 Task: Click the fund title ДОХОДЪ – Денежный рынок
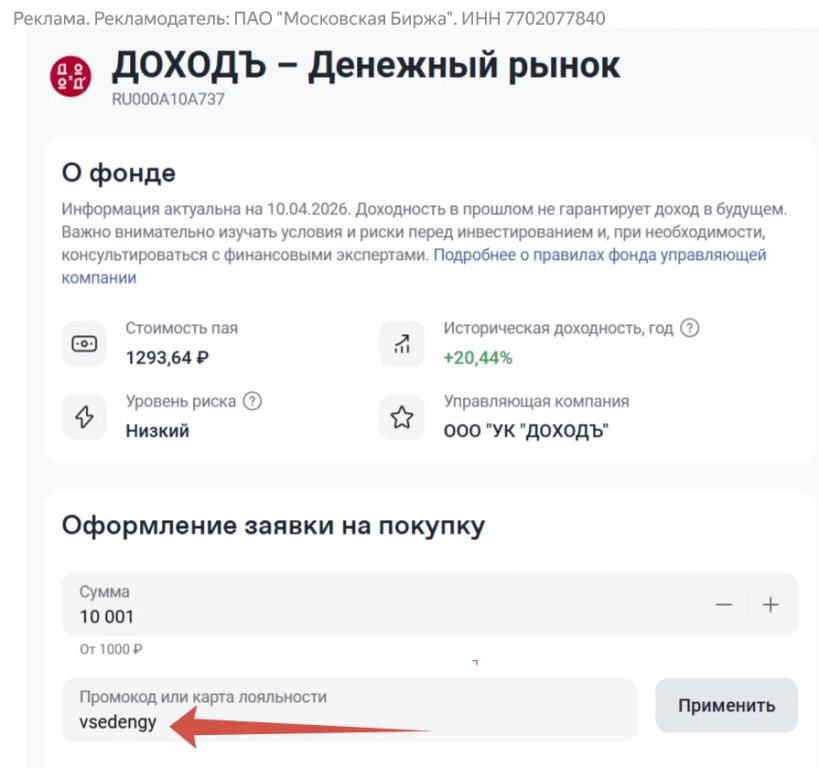pos(366,66)
